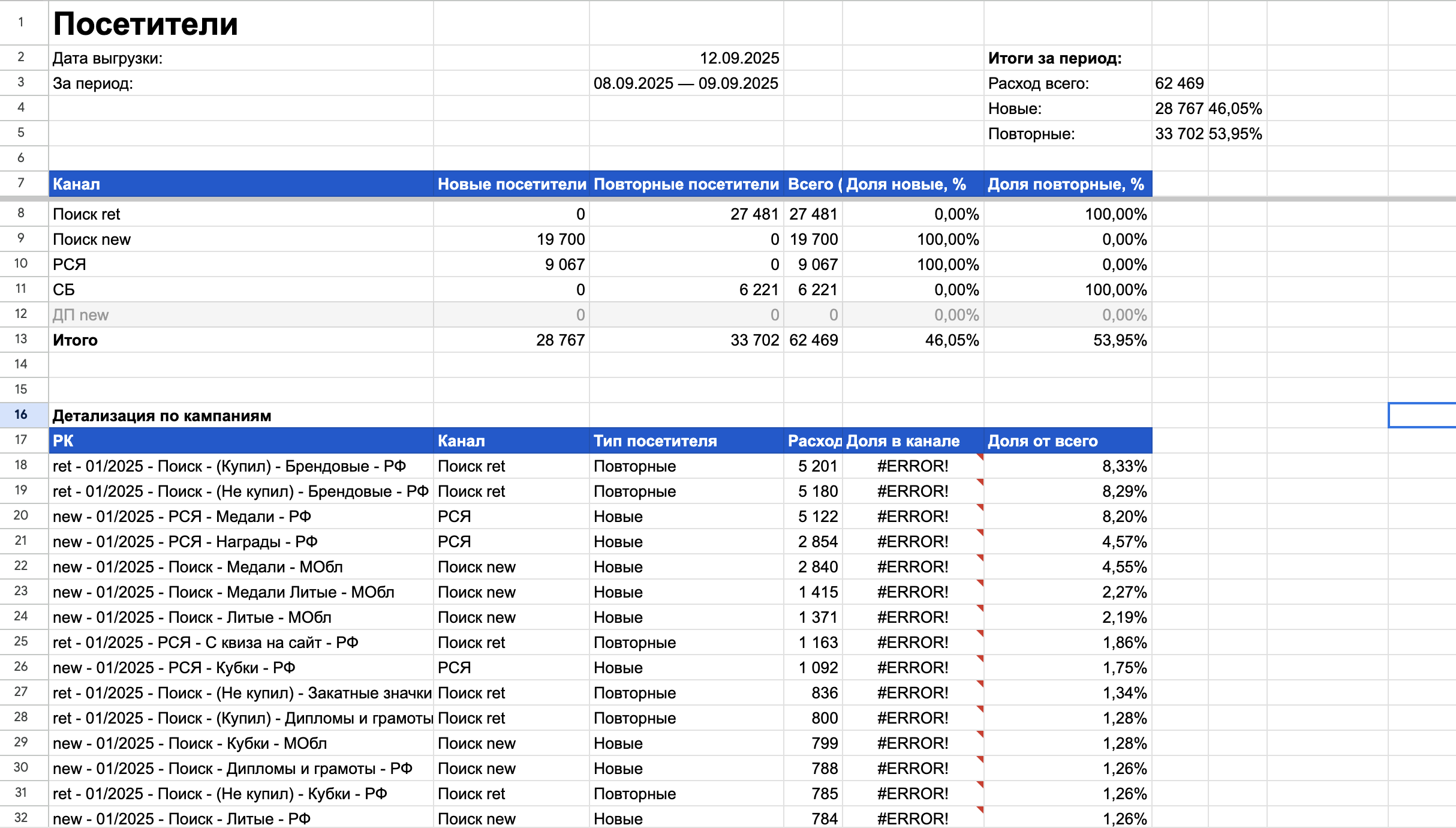The width and height of the screenshot is (1456, 828).
Task: Select the "СБ" channel cell
Action: coord(64,290)
